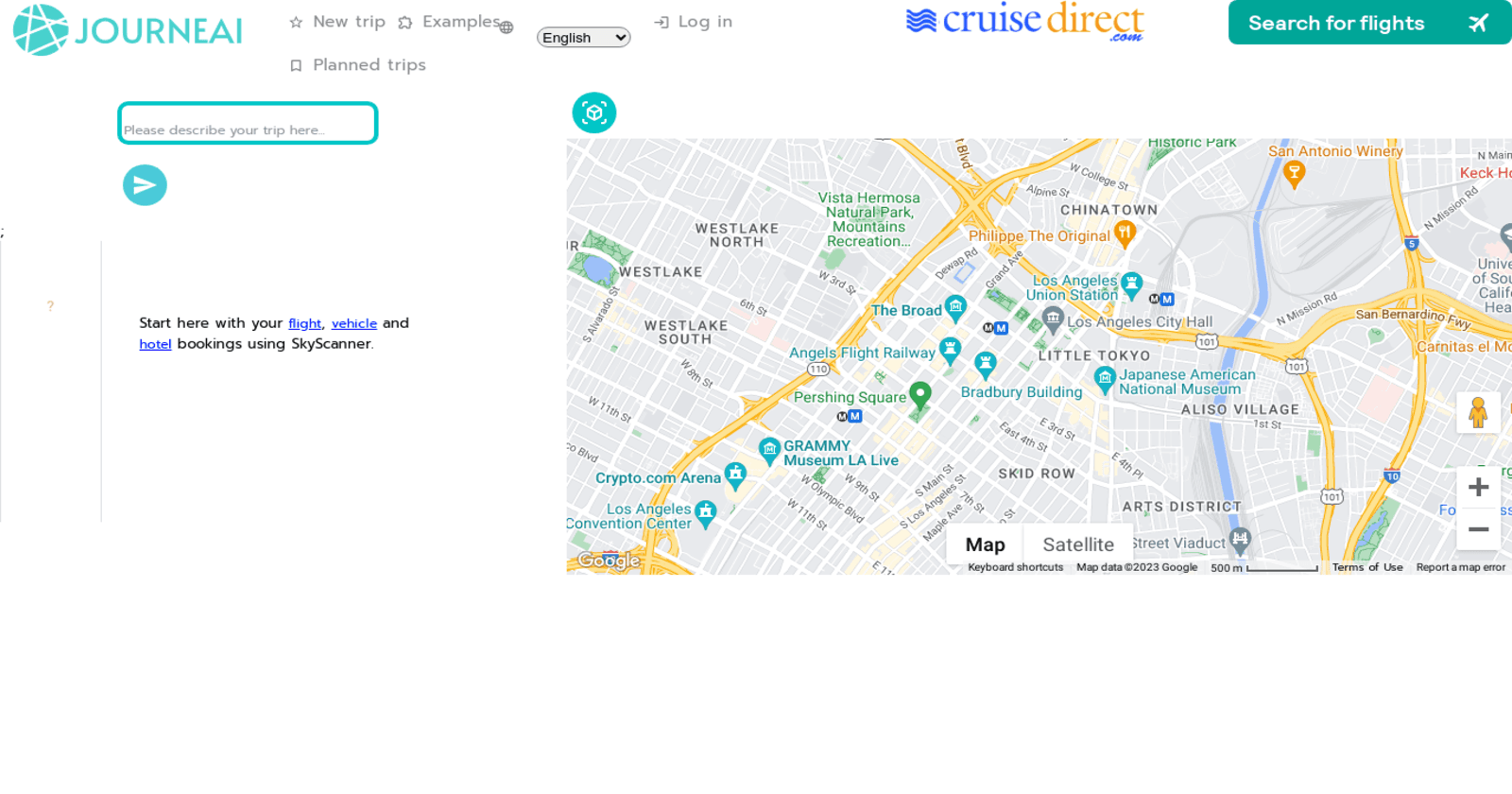Switch to Map view tab
Viewport: 1512px width, 794px height.
(x=985, y=544)
